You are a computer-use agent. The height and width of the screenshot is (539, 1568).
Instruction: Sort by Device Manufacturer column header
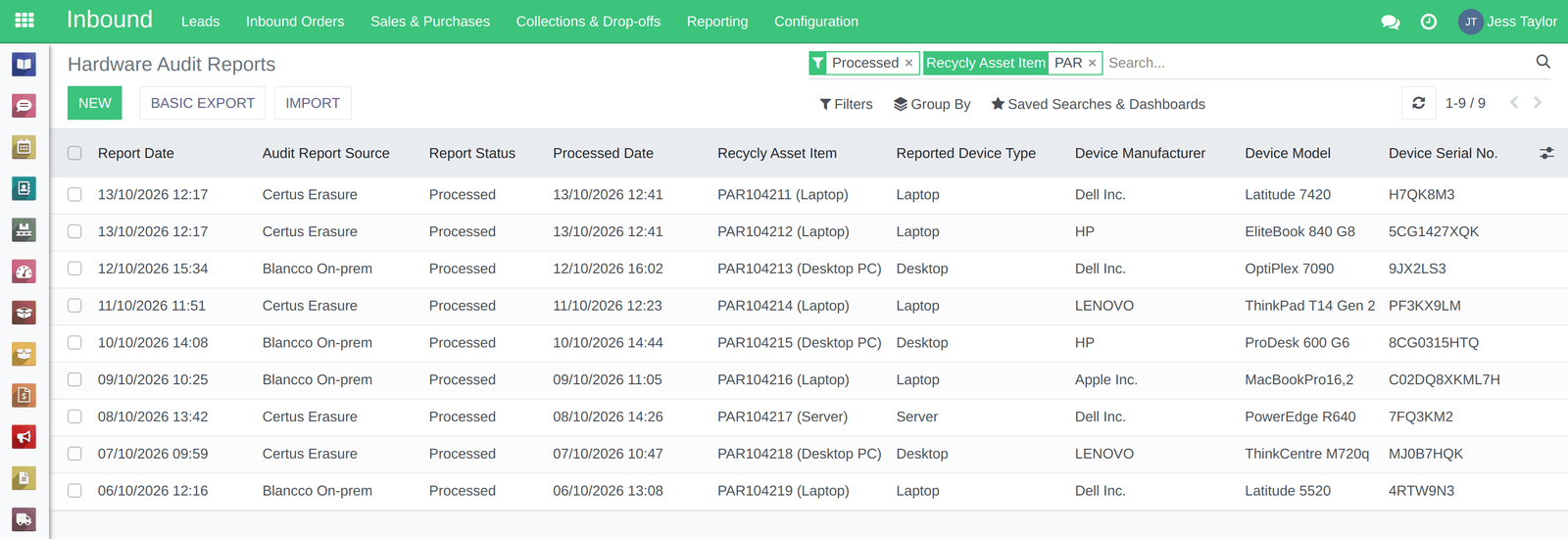[1140, 153]
